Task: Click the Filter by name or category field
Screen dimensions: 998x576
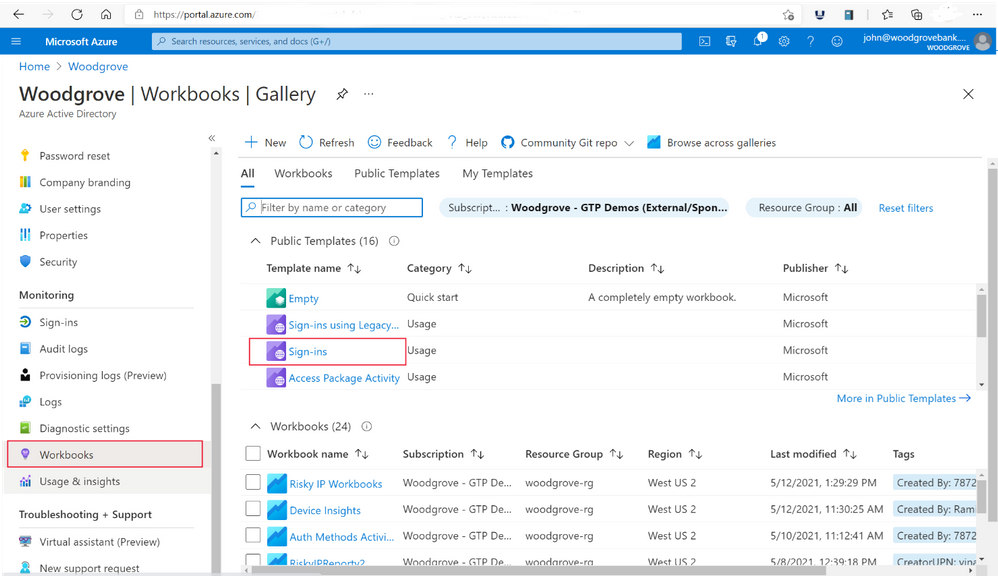Action: pyautogui.click(x=330, y=207)
